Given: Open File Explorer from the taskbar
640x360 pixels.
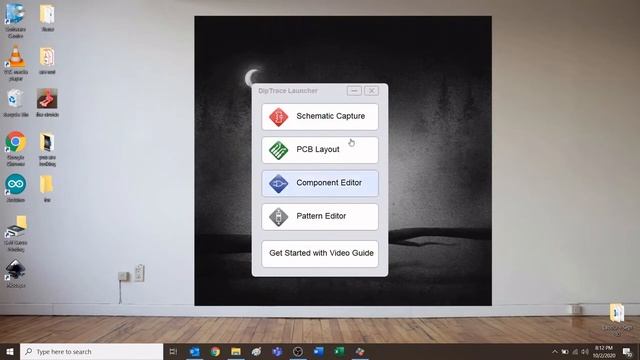Looking at the screenshot, I should pyautogui.click(x=236, y=351).
